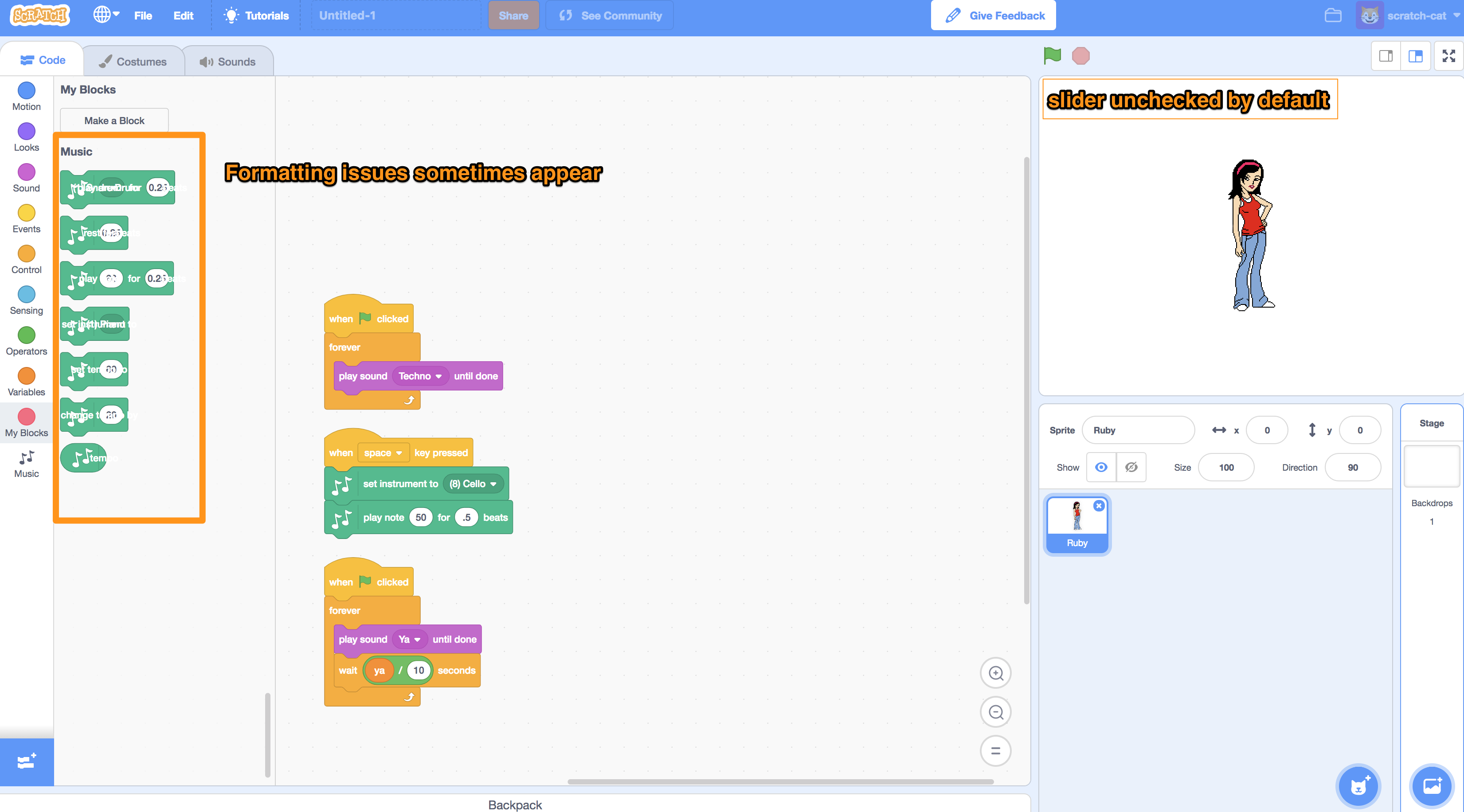Open the scratch-cat account menu

click(x=1408, y=16)
